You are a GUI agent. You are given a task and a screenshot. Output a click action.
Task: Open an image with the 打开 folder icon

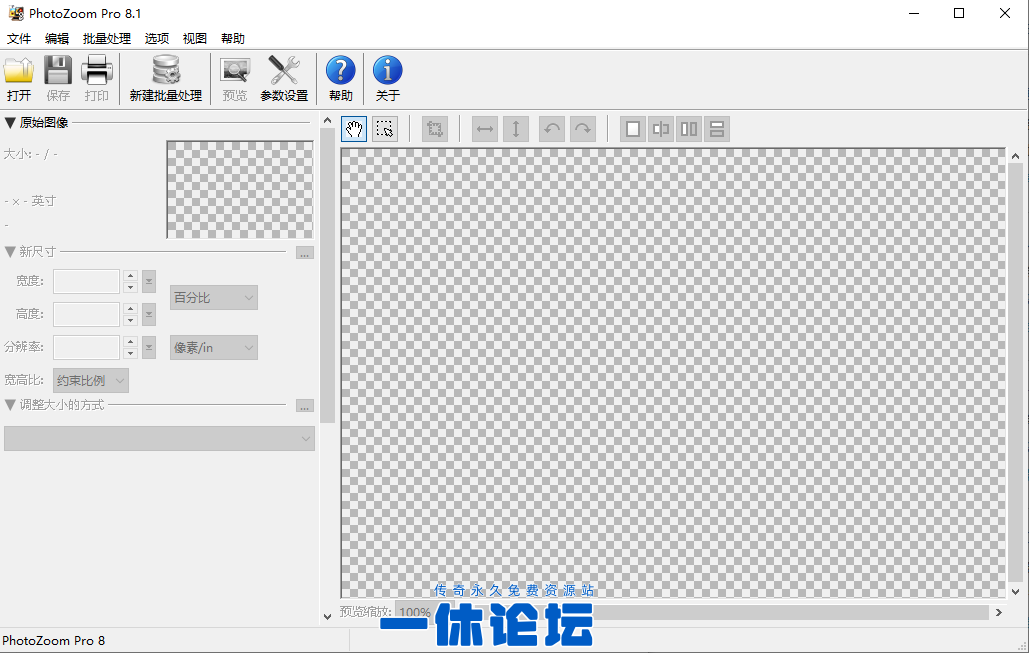click(18, 78)
